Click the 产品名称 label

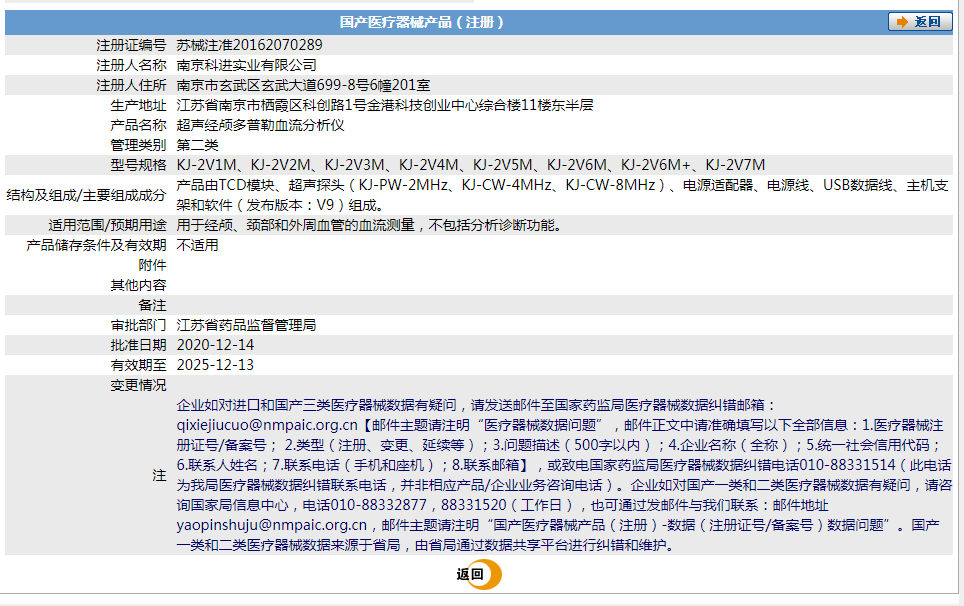[138, 125]
